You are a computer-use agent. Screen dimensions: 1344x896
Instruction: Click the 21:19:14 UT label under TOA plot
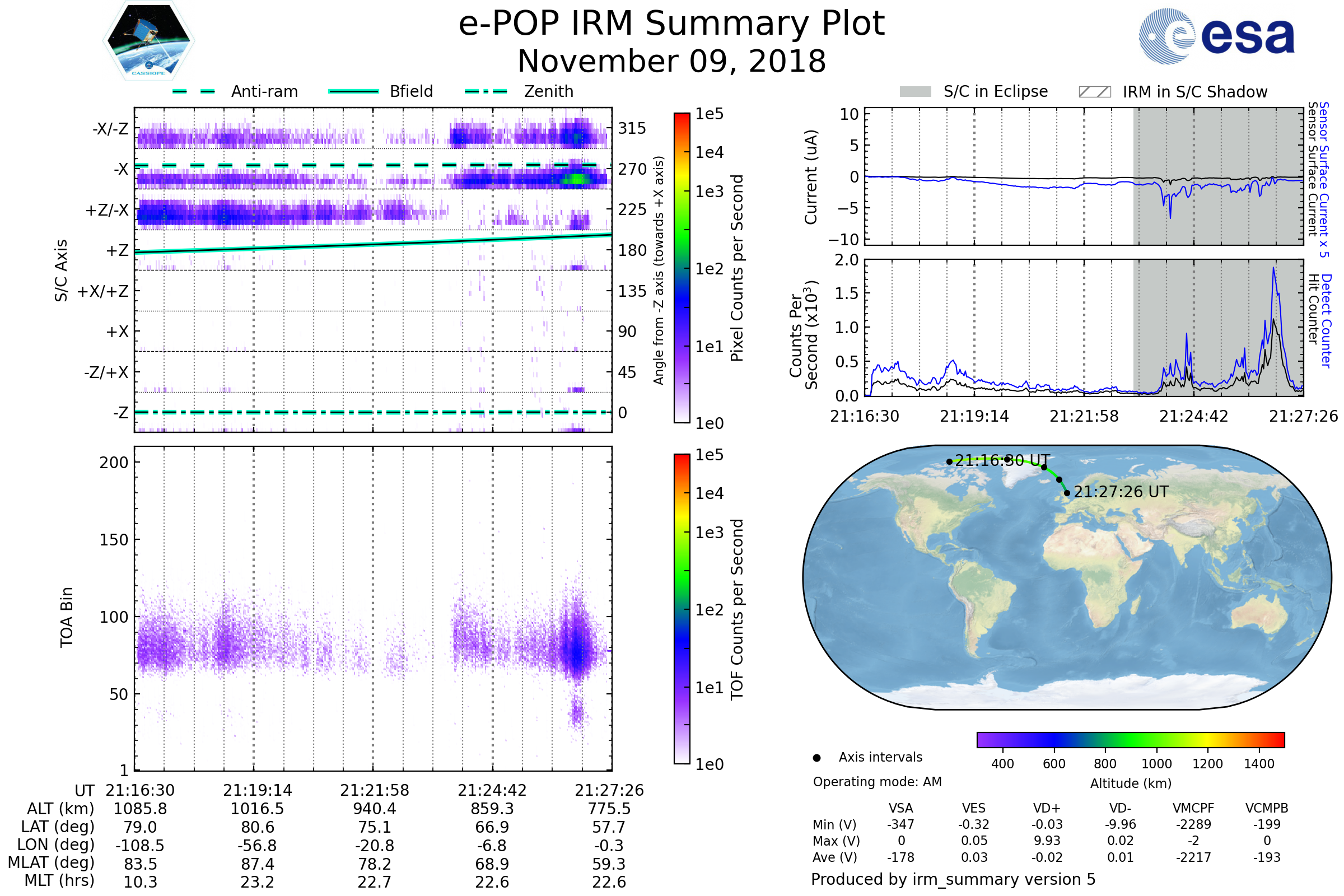click(x=257, y=790)
